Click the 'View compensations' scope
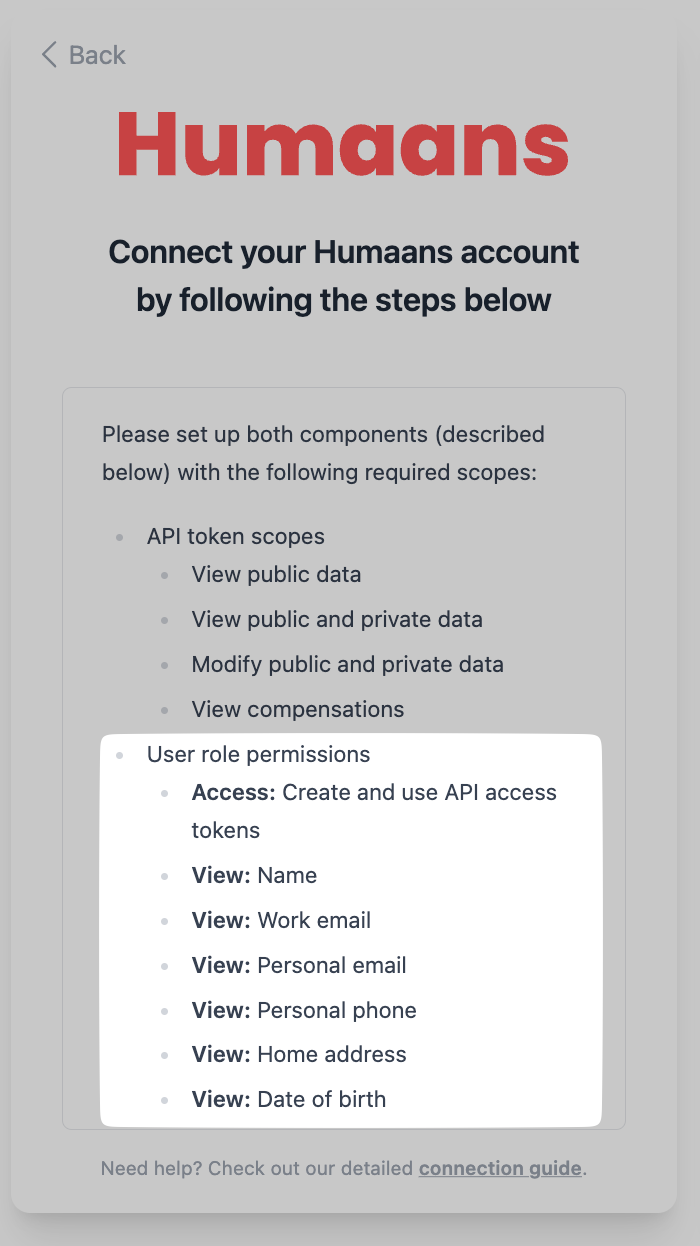This screenshot has height=1246, width=700. (x=298, y=709)
